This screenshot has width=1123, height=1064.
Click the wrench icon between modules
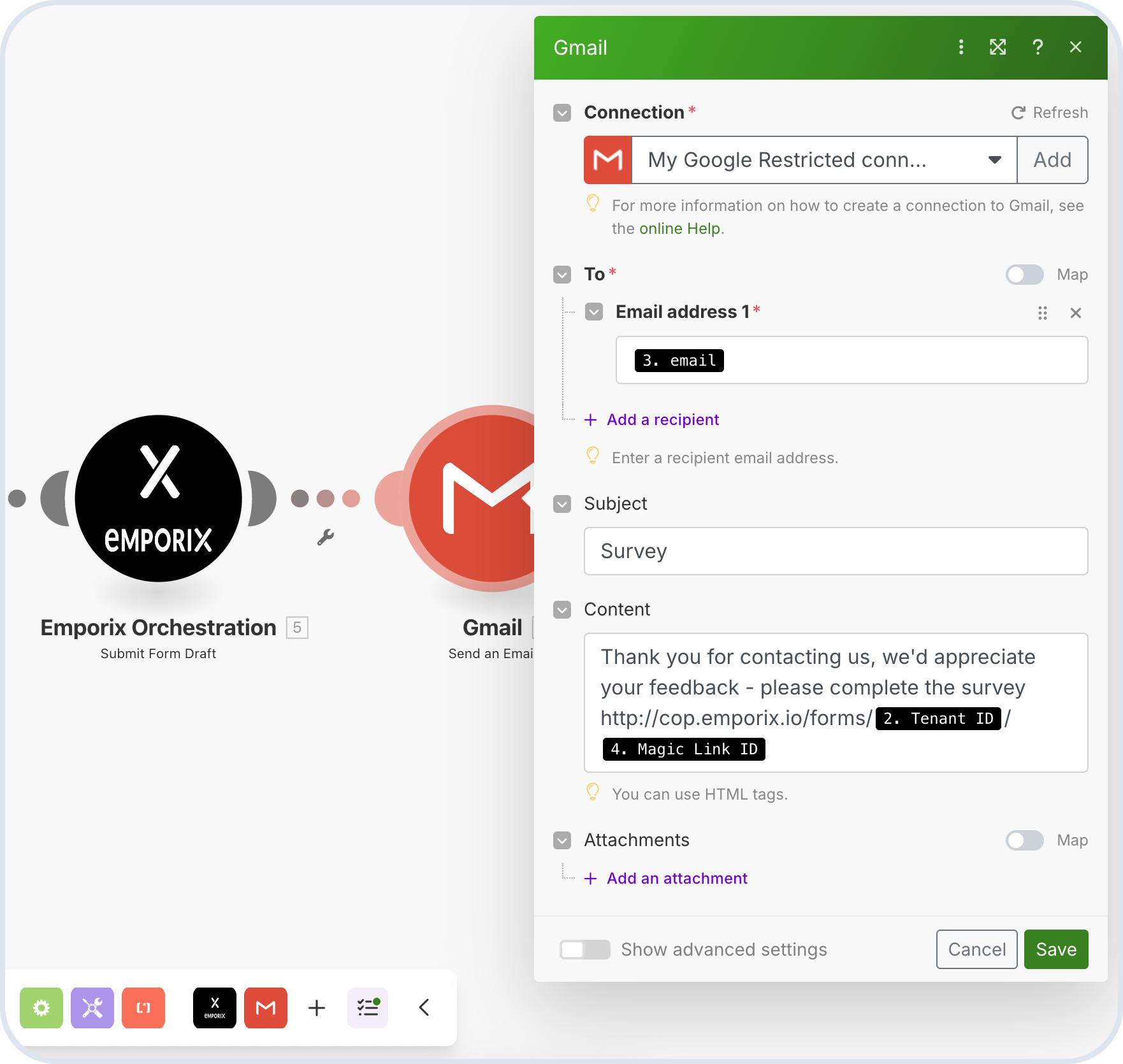point(326,538)
